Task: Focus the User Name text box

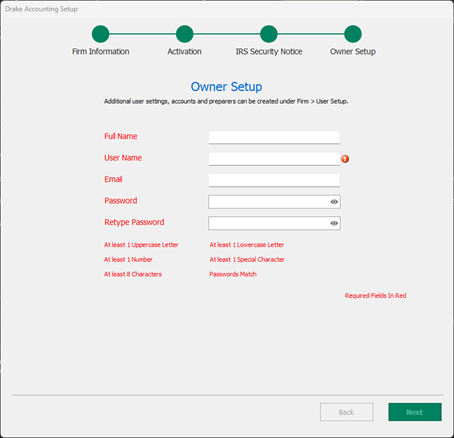Action: (274, 159)
